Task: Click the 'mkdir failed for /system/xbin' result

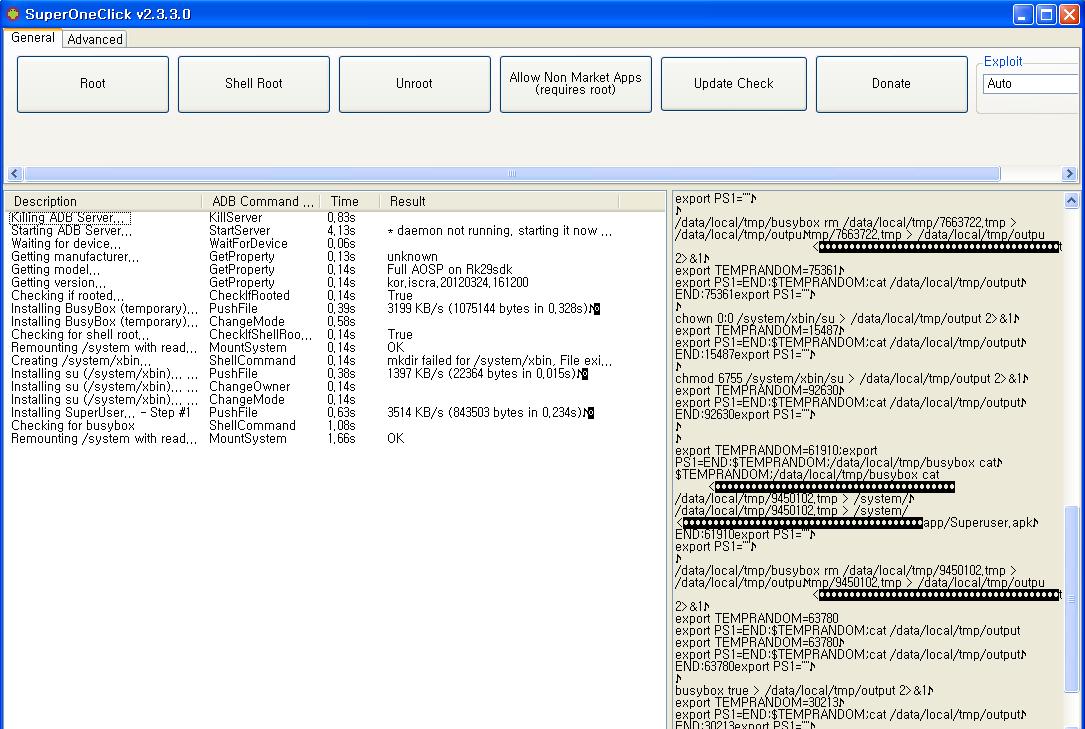Action: pos(500,360)
